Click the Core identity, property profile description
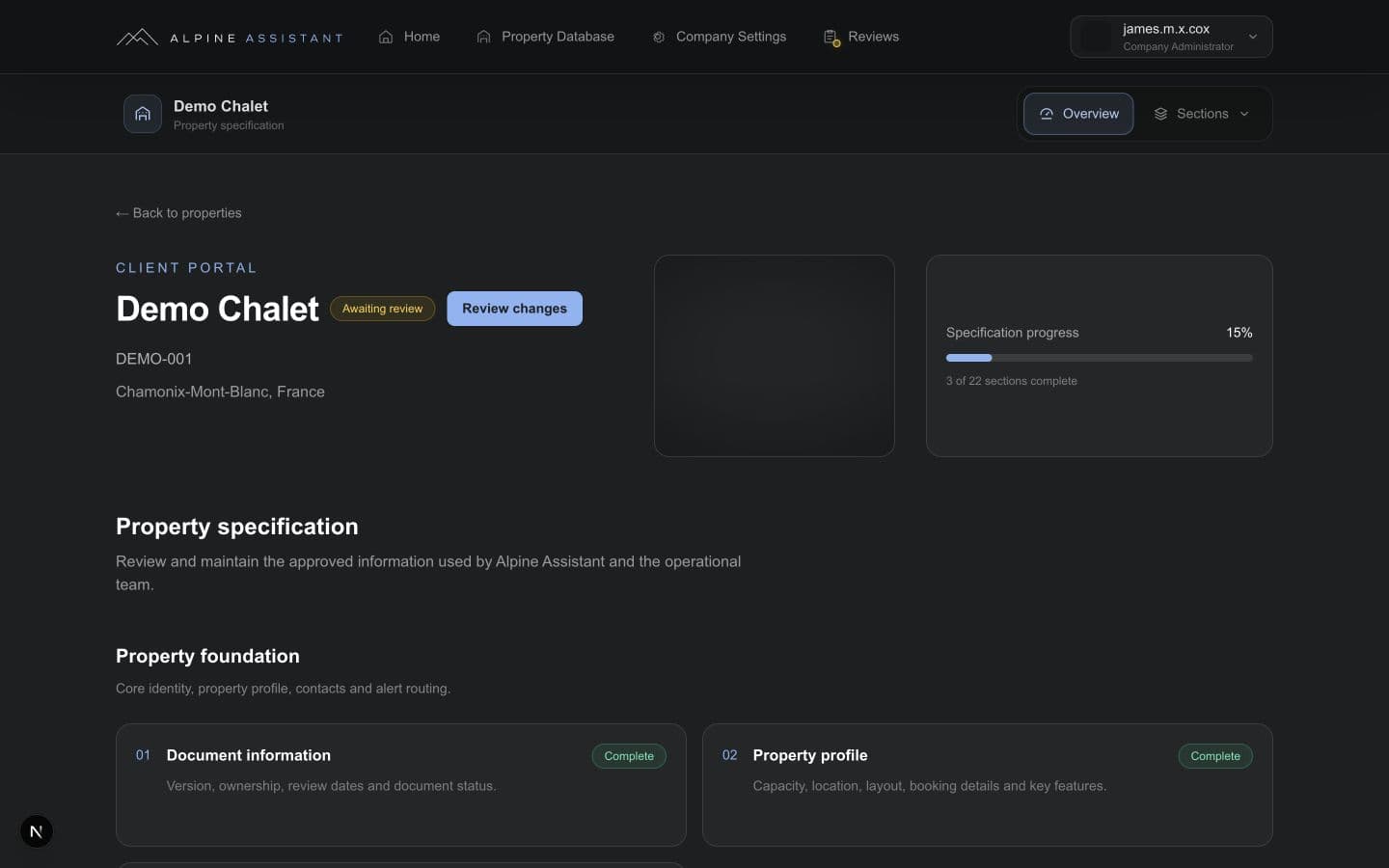 click(283, 689)
